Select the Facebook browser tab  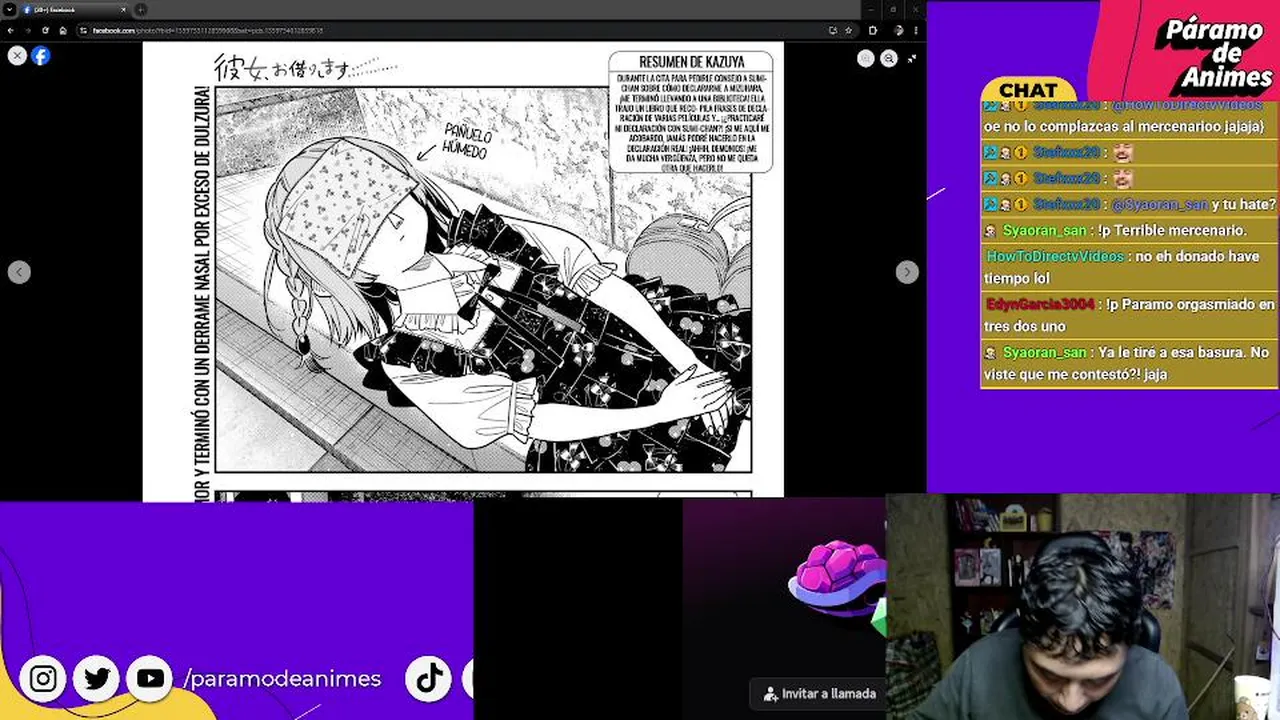pyautogui.click(x=74, y=10)
